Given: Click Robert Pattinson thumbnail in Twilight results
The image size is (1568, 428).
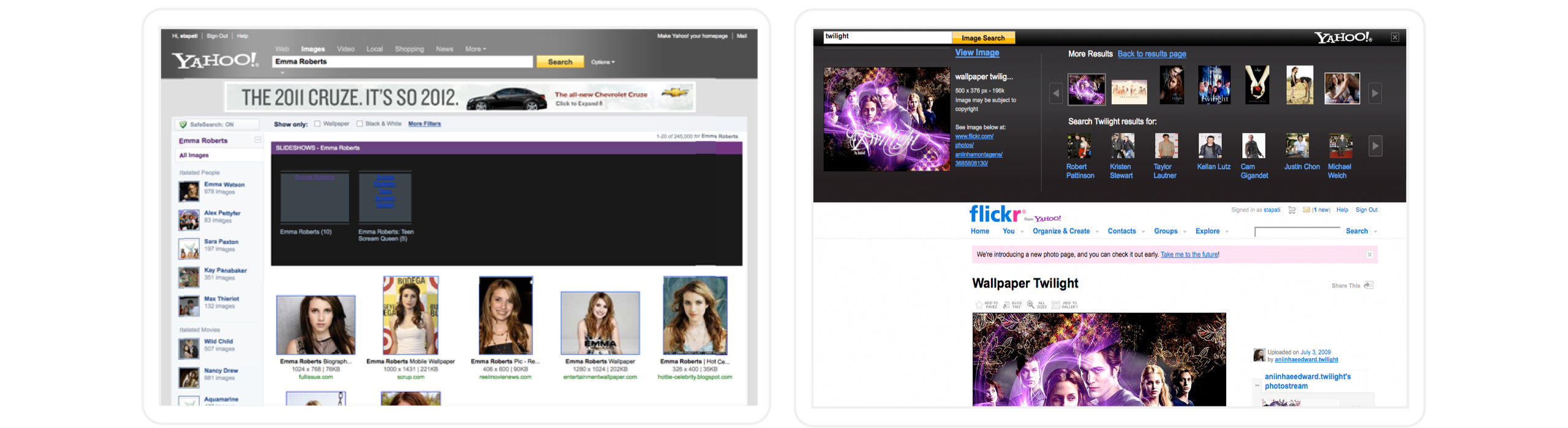Looking at the screenshot, I should tap(1079, 147).
